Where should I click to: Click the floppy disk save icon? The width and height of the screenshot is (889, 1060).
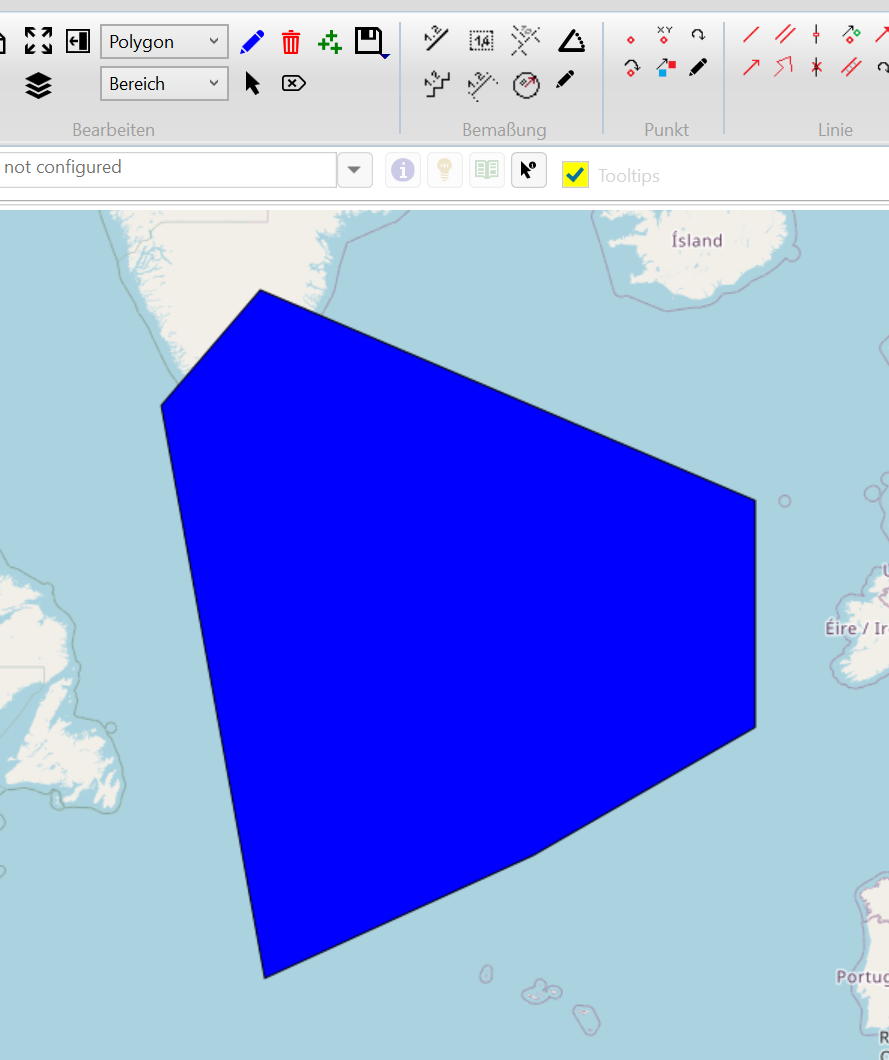coord(370,42)
